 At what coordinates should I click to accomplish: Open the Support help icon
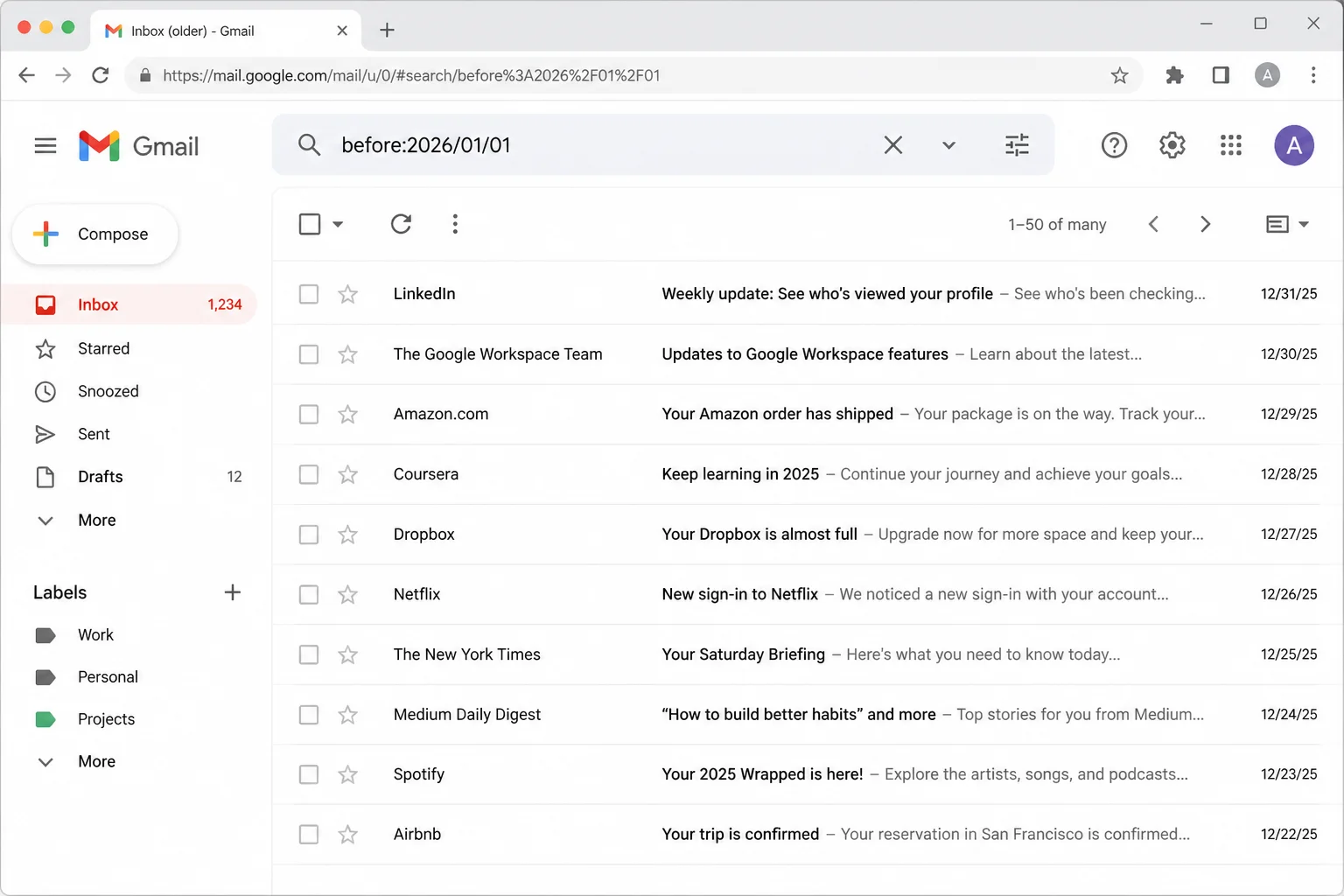click(1114, 145)
